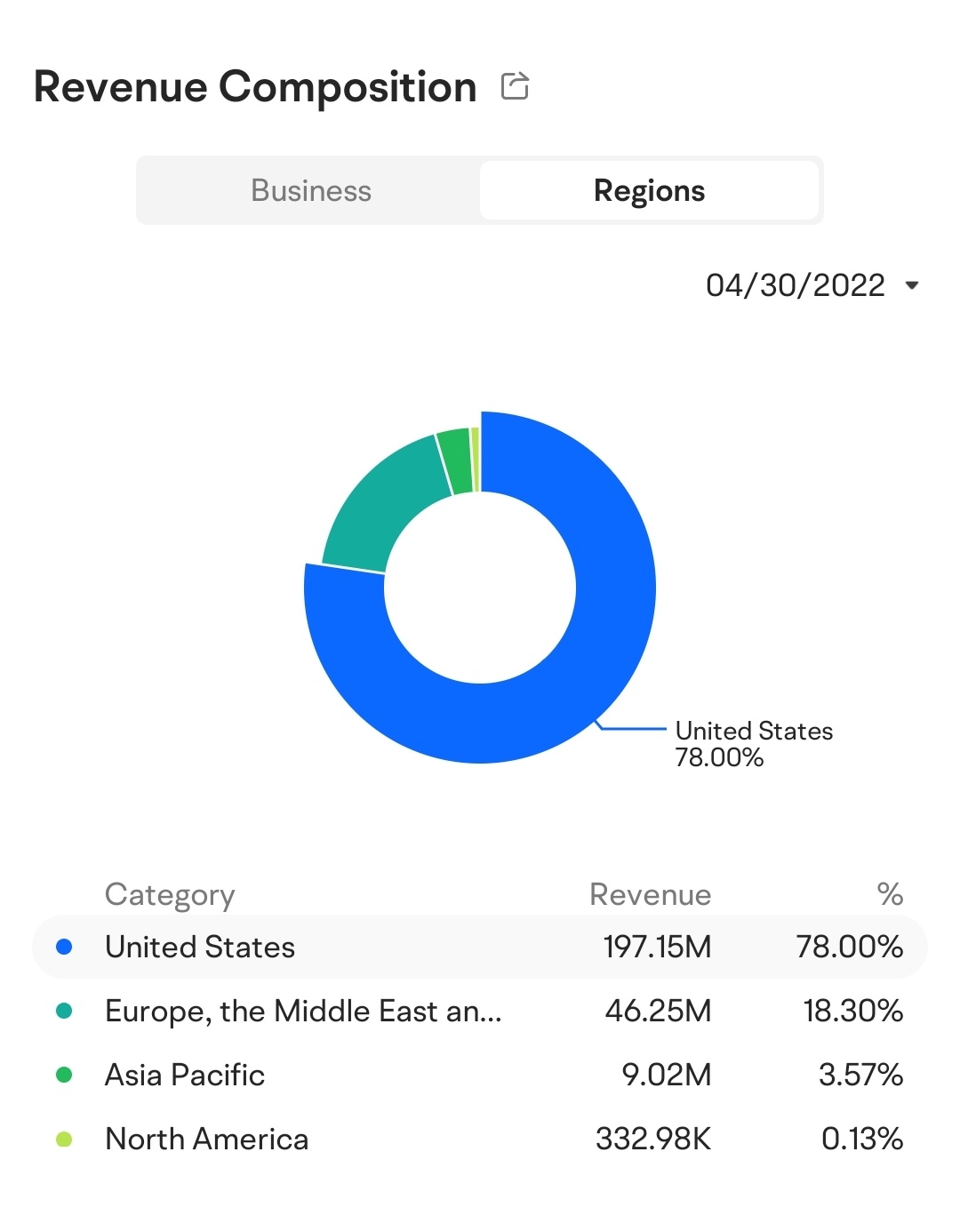Expand truncated Europe, the Middle East label

coord(303,1011)
